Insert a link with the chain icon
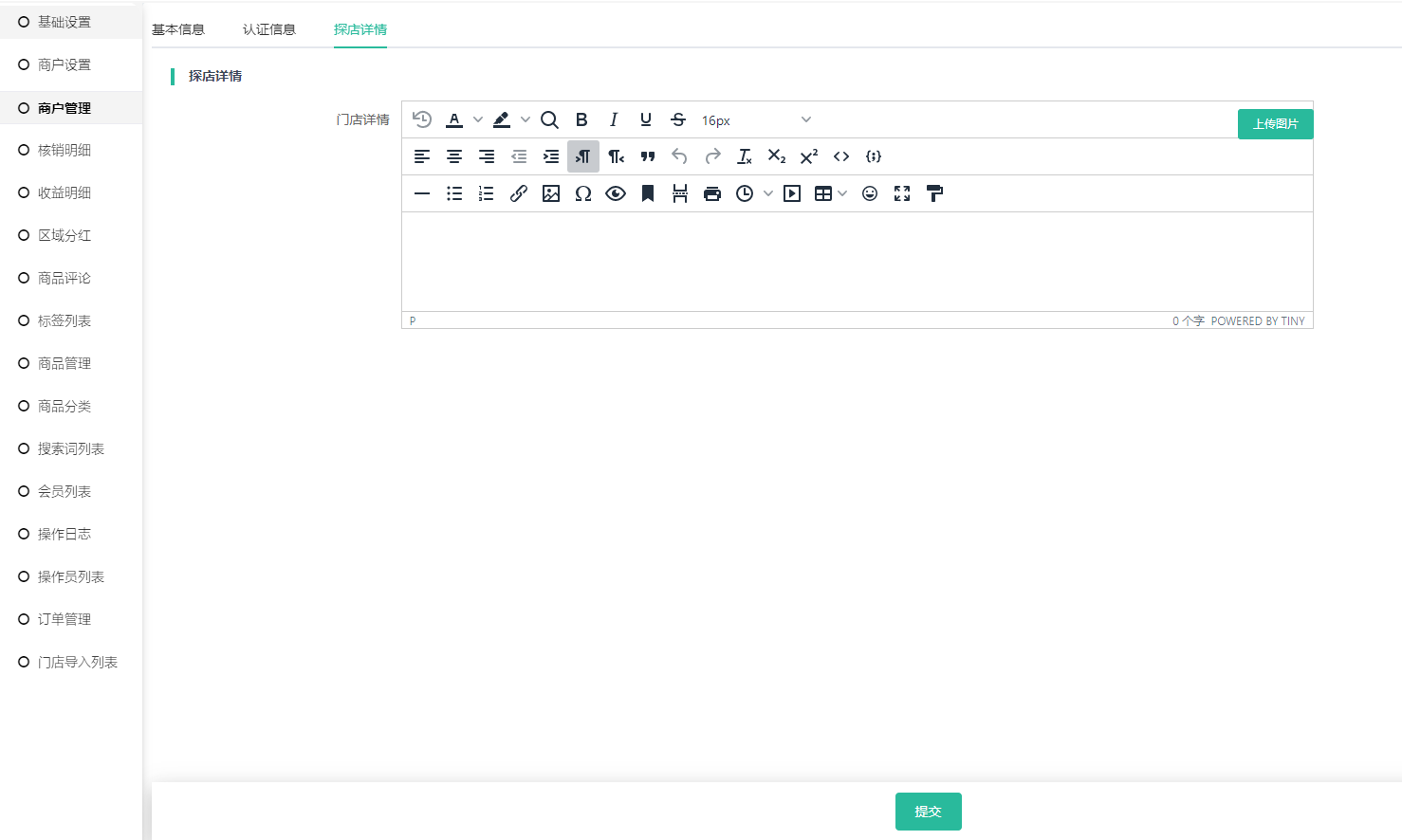 click(x=519, y=193)
